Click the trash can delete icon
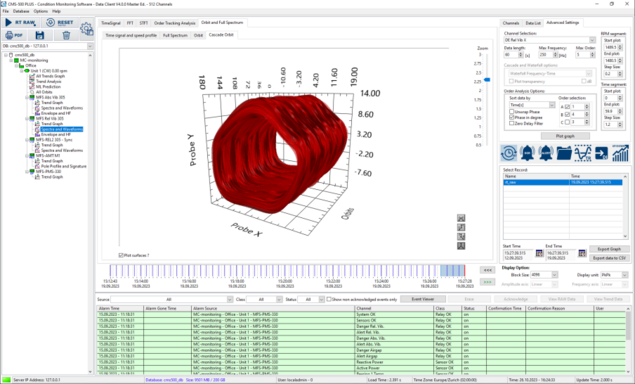Image resolution: width=635 pixels, height=384 pixels. point(66,35)
